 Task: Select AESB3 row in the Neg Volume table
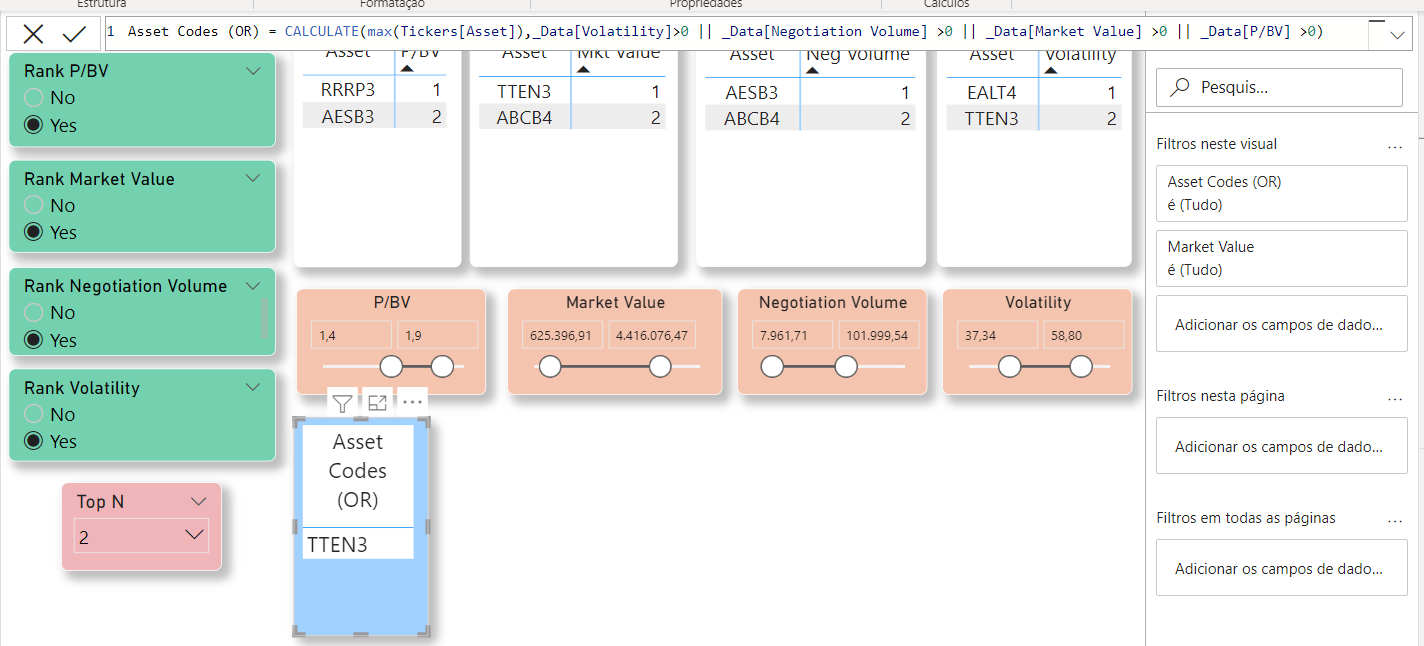(x=810, y=92)
